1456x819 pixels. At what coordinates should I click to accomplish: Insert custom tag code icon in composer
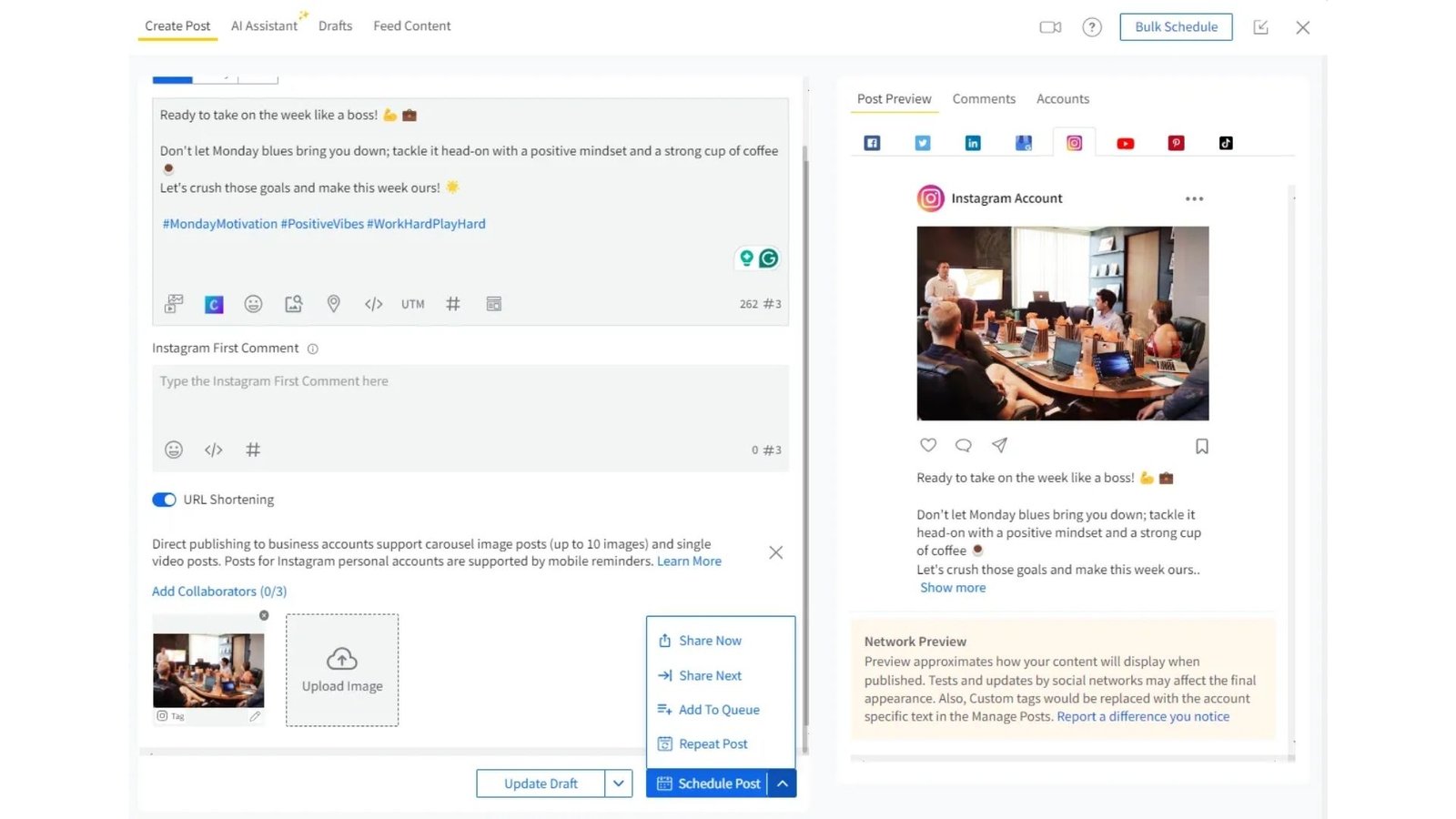click(x=374, y=304)
